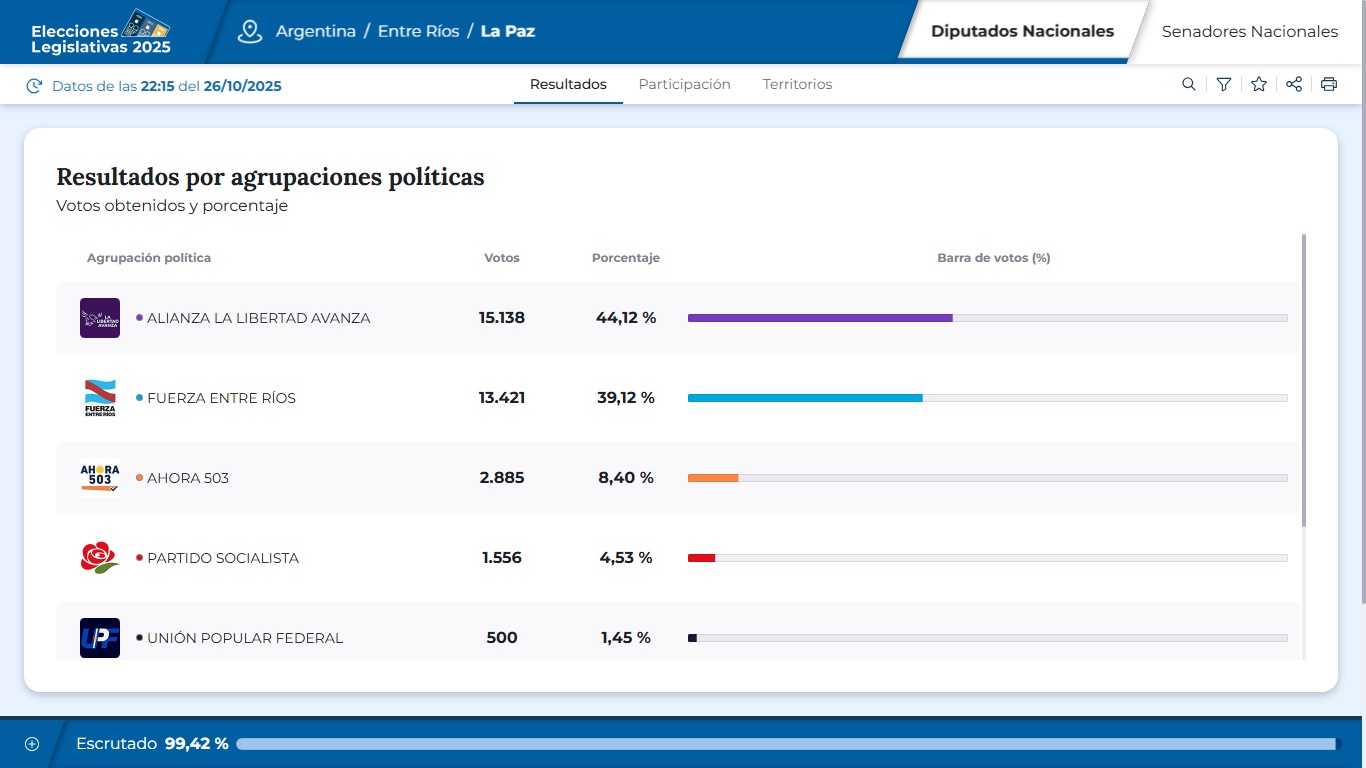This screenshot has height=768, width=1366.
Task: Click the clock icon next to data timestamp
Action: [x=34, y=85]
